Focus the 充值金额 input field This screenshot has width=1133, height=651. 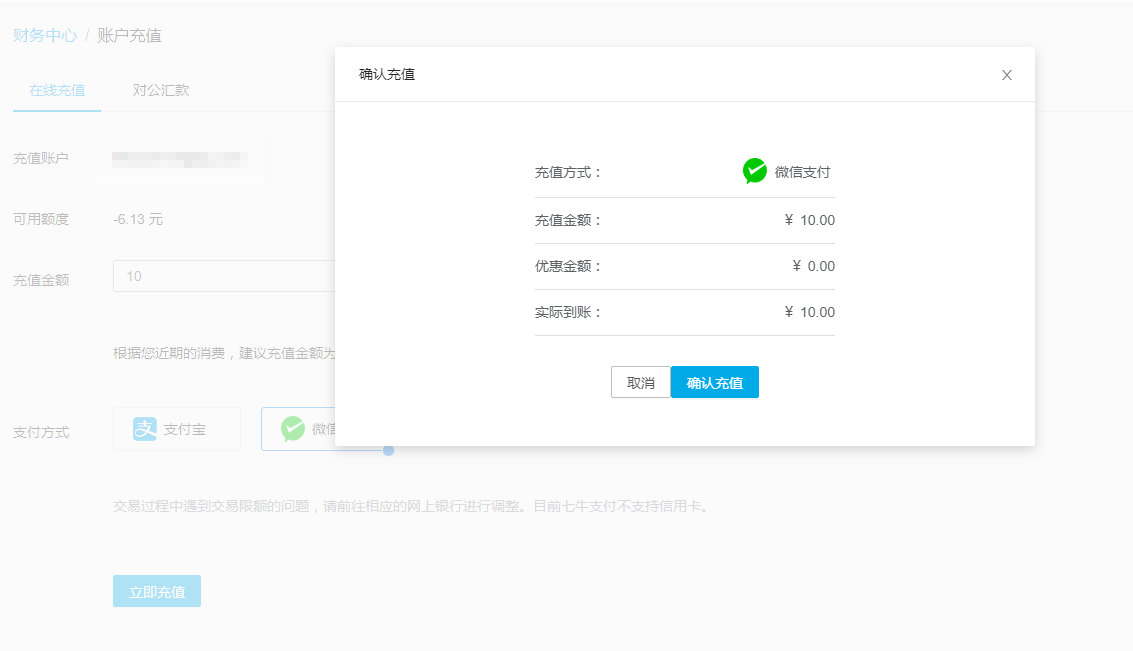coord(222,276)
